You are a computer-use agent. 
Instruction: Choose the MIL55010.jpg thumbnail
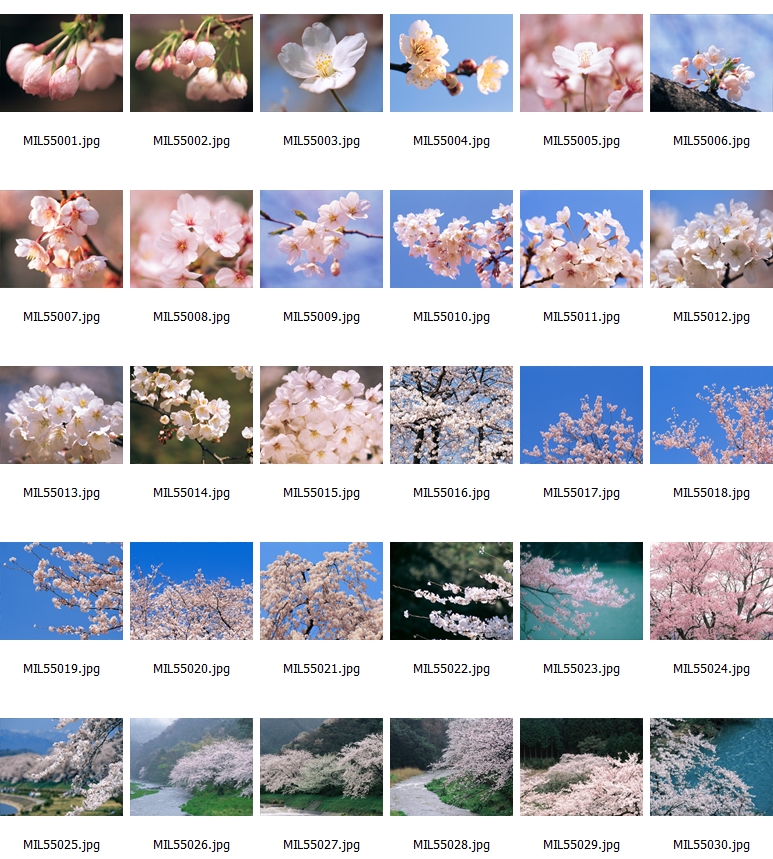click(x=451, y=239)
